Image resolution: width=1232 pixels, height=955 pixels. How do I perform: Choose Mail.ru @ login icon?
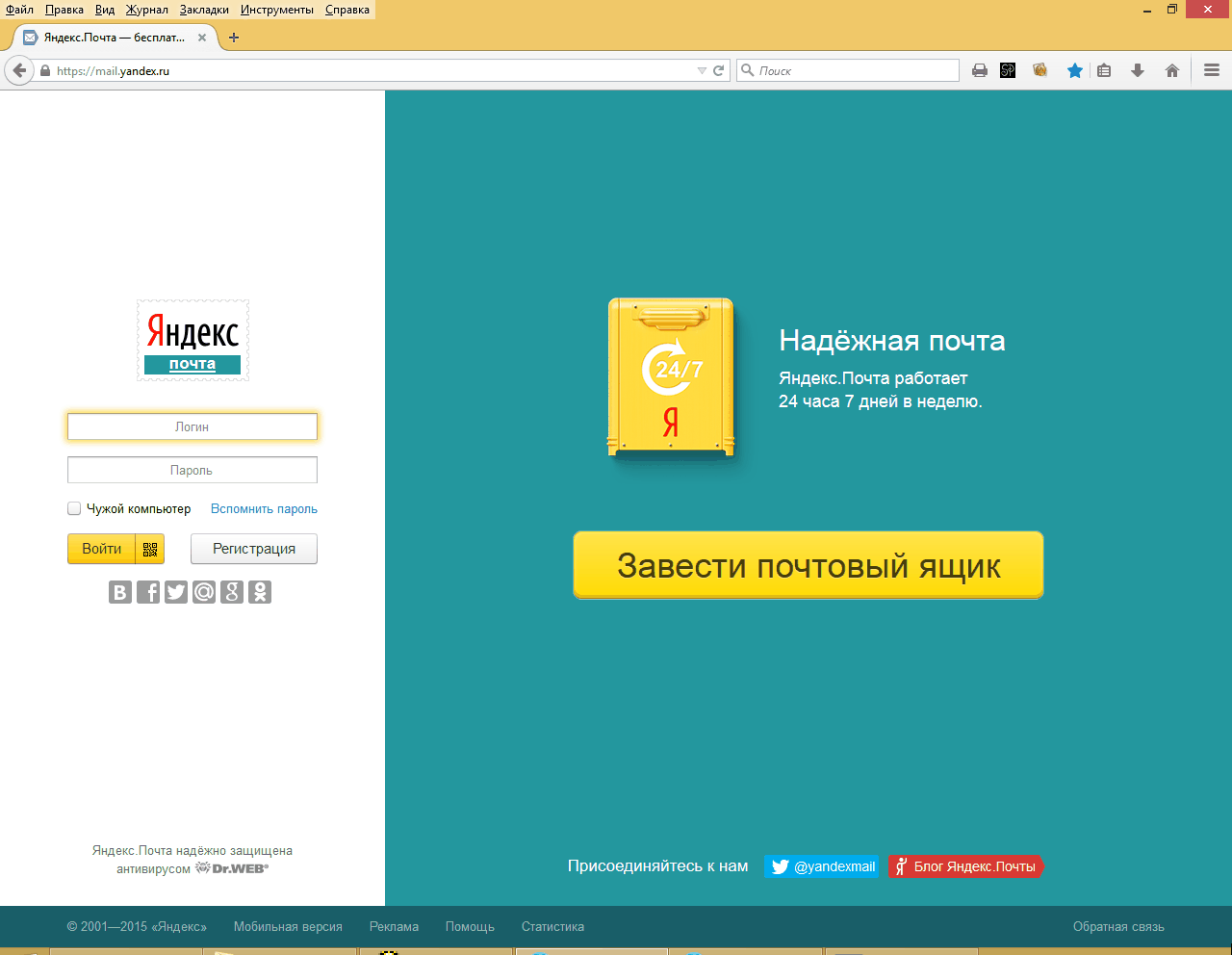pos(204,592)
